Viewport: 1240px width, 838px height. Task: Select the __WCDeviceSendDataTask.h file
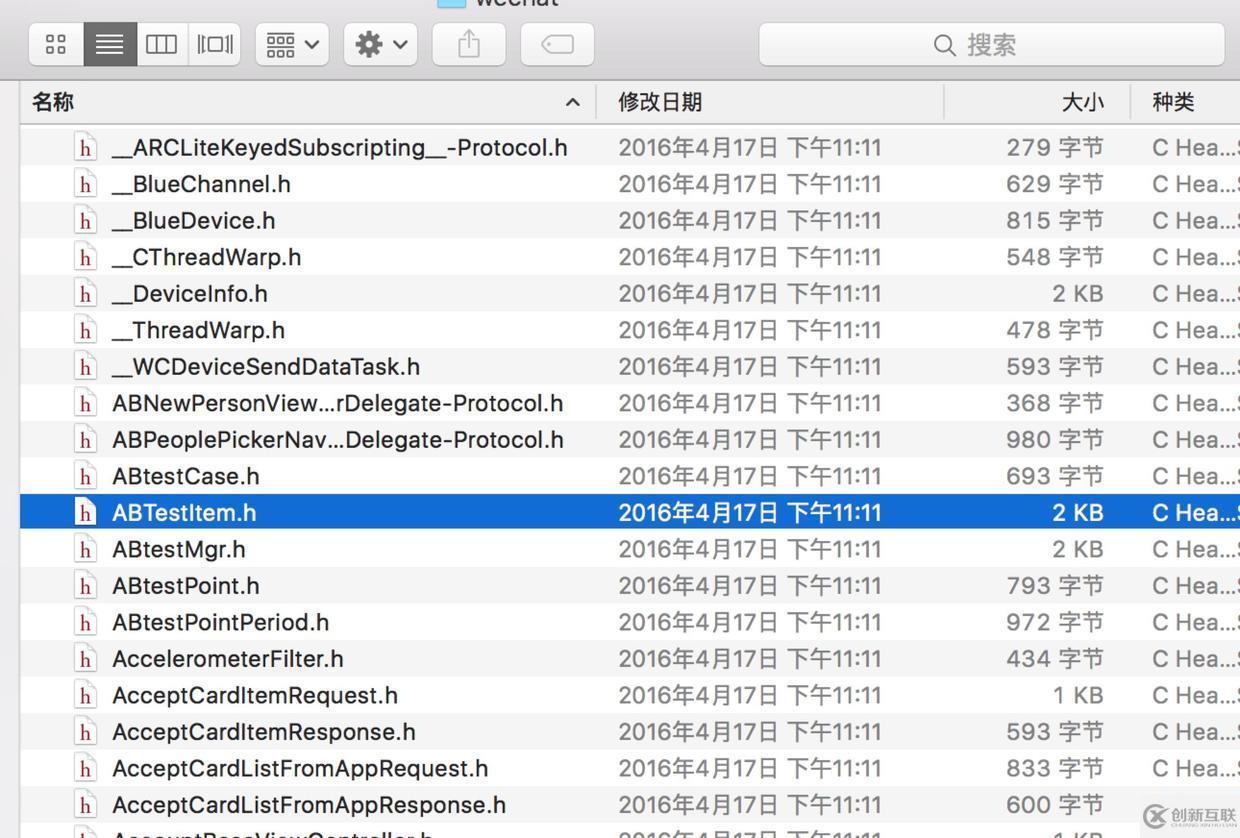(266, 366)
